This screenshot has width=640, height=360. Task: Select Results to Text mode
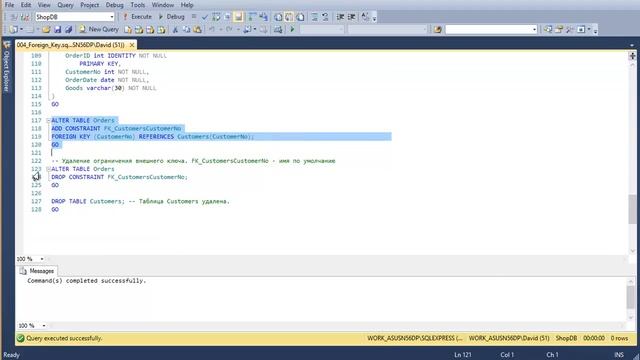(278, 17)
